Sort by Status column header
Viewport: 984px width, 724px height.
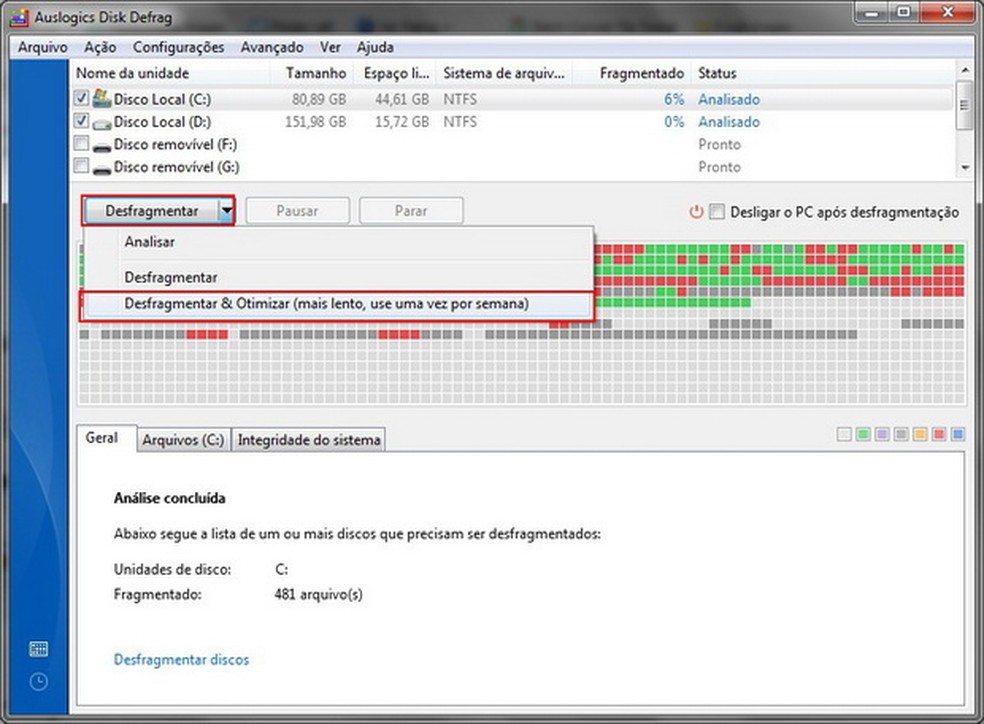point(822,73)
